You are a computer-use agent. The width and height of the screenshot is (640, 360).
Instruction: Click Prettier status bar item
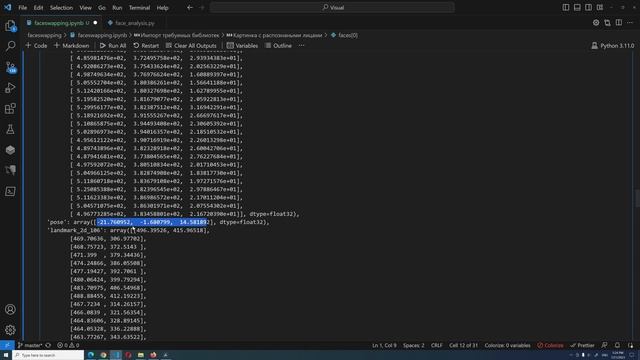point(582,345)
